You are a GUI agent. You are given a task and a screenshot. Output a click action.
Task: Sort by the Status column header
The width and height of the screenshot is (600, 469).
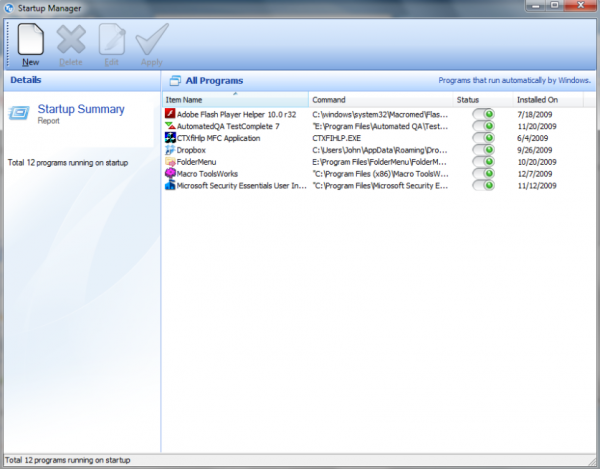click(483, 99)
